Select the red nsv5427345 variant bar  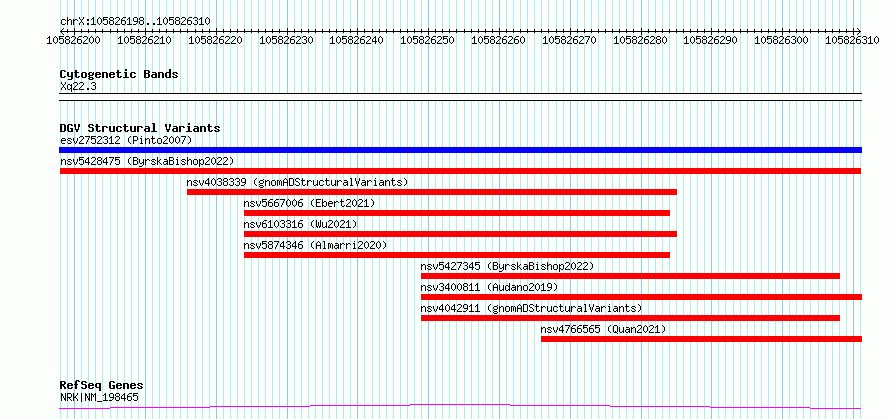pyautogui.click(x=630, y=276)
